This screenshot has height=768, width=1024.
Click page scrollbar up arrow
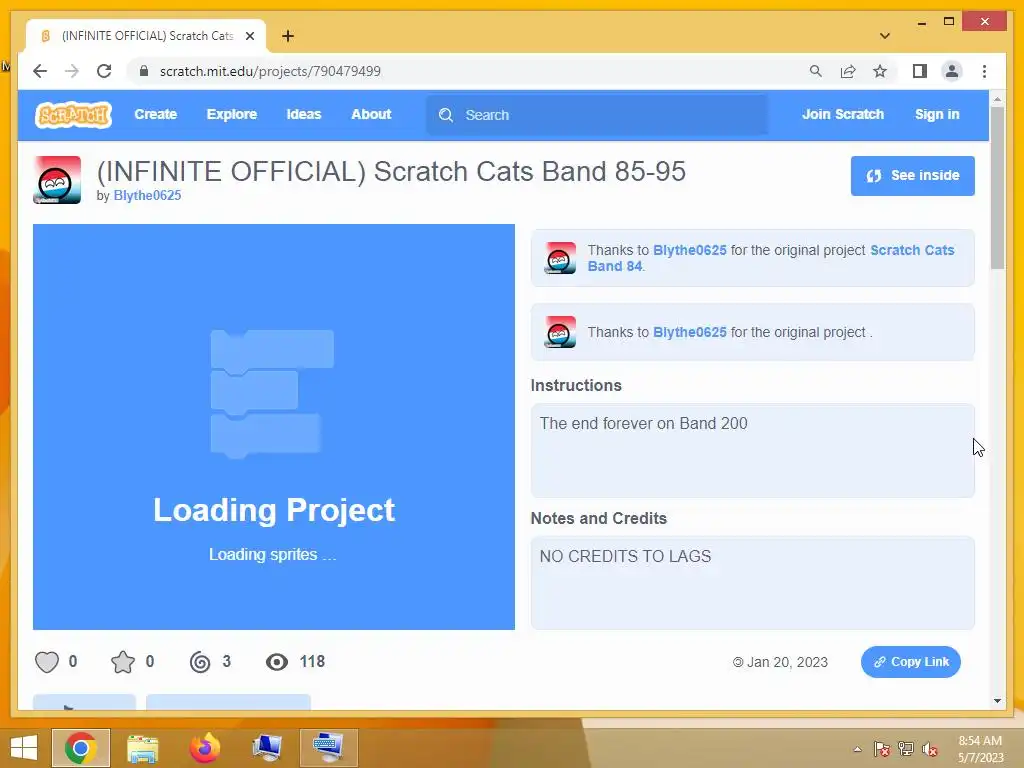pos(997,99)
